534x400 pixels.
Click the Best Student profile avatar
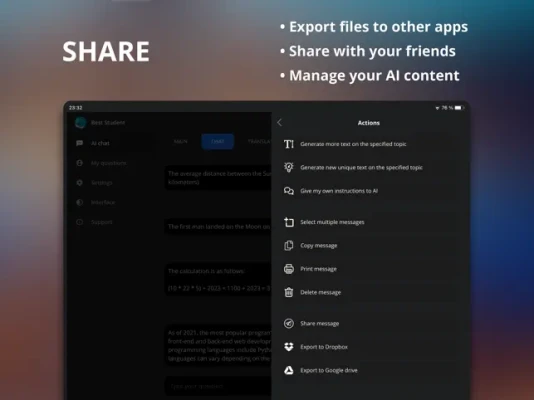pyautogui.click(x=81, y=123)
